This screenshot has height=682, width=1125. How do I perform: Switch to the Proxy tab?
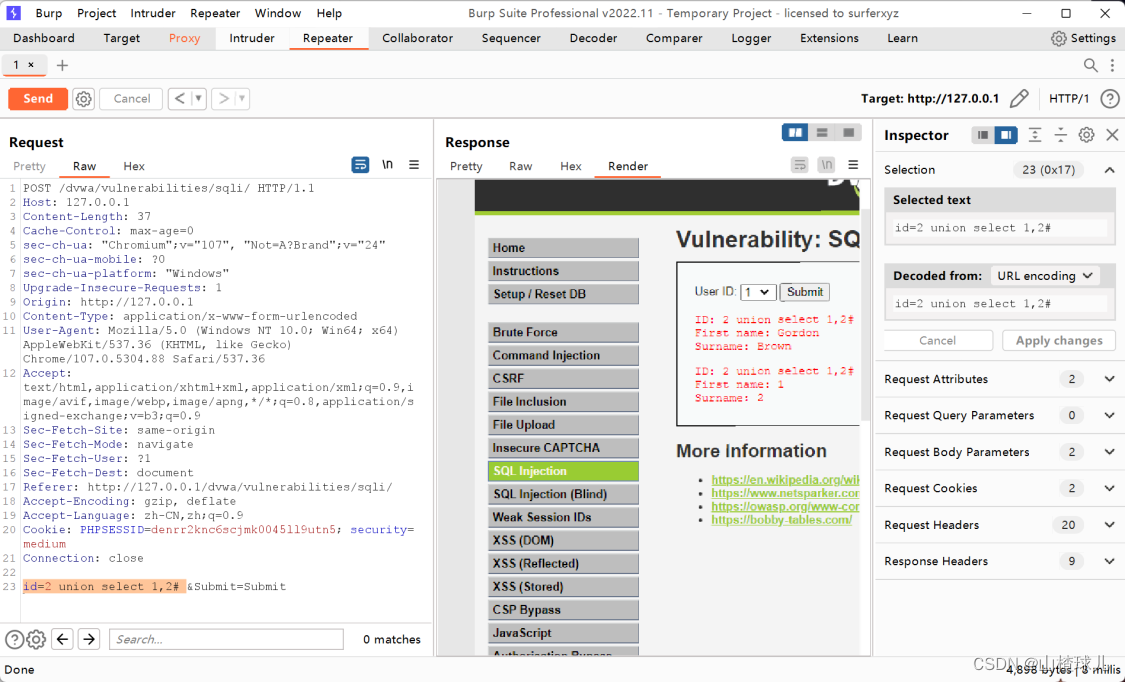click(184, 39)
